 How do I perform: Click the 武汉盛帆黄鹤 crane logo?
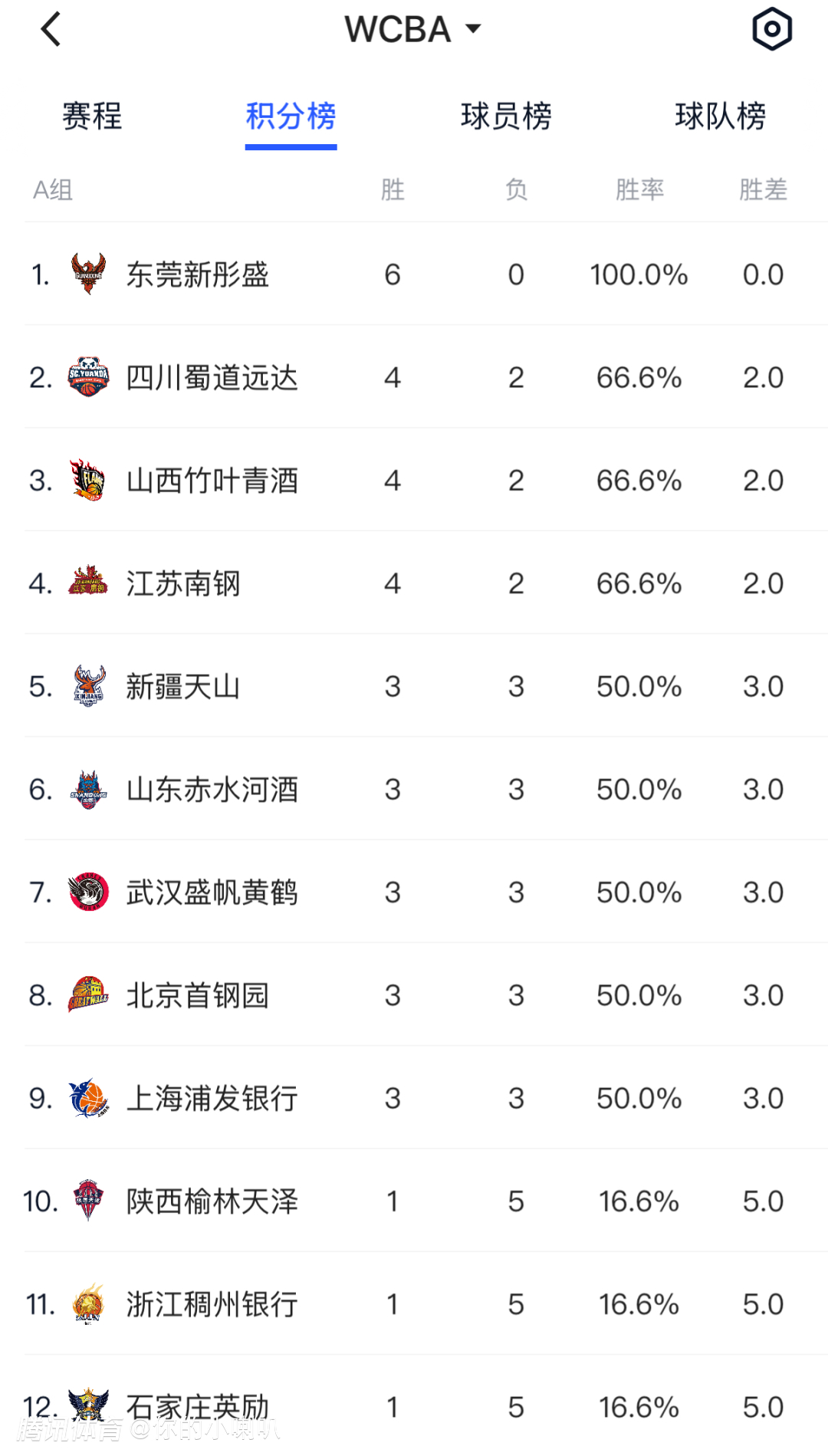88,892
